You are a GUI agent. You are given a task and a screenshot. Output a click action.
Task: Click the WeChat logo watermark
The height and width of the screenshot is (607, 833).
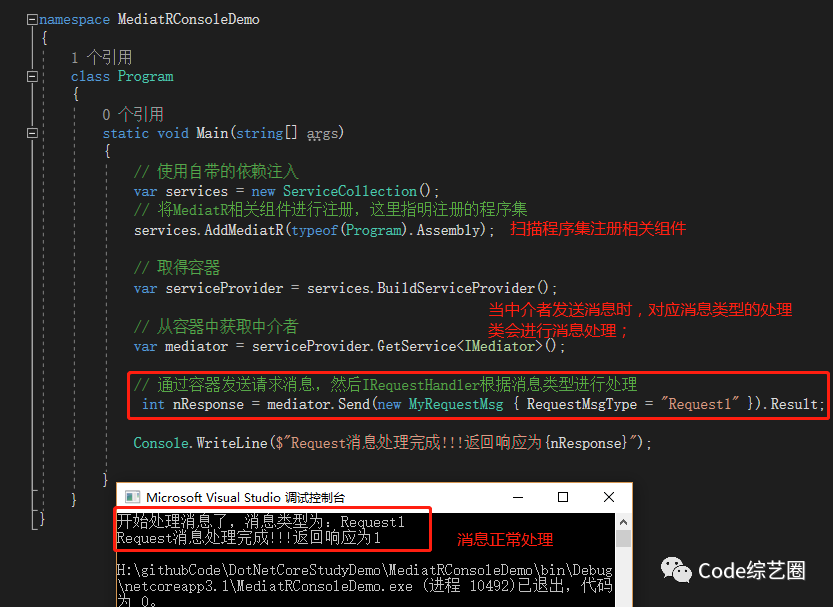coord(676,570)
